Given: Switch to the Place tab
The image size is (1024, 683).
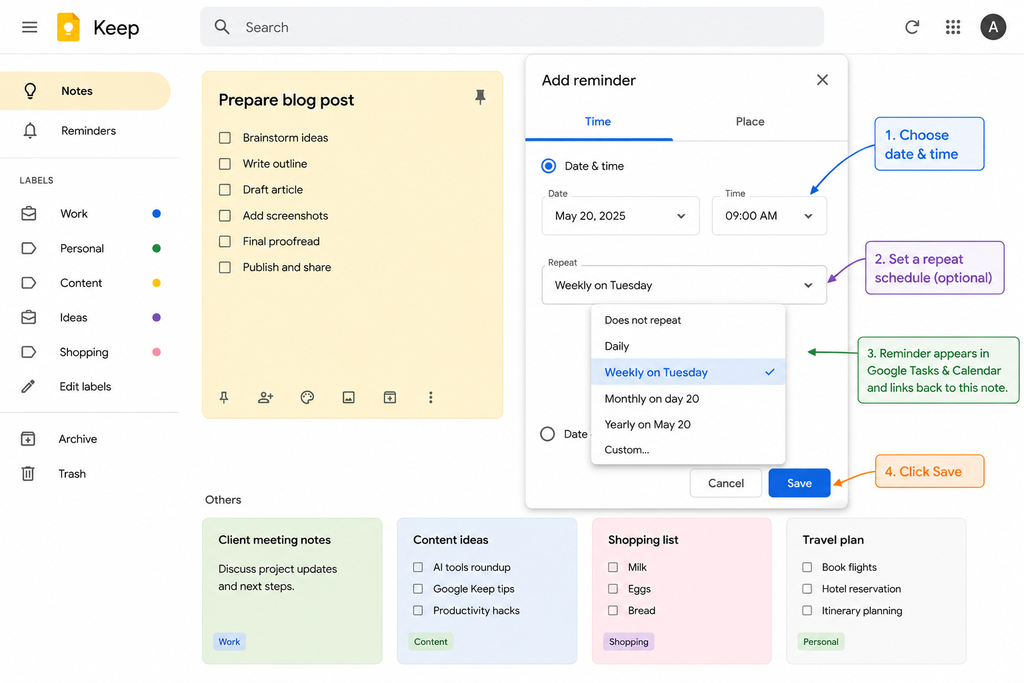Looking at the screenshot, I should pyautogui.click(x=750, y=121).
